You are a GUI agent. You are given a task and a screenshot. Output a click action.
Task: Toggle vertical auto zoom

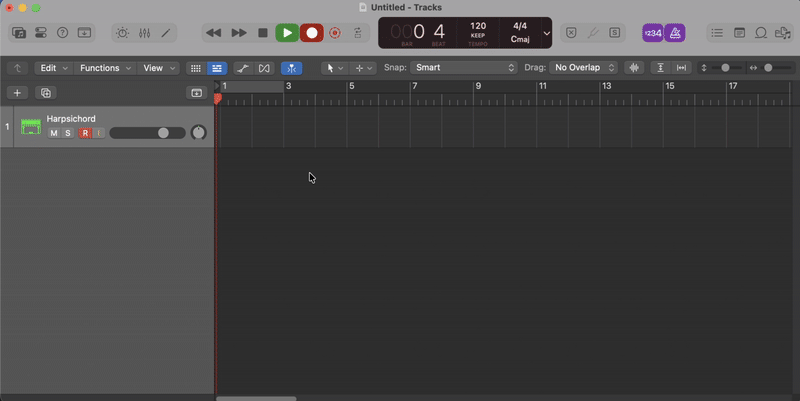point(660,68)
